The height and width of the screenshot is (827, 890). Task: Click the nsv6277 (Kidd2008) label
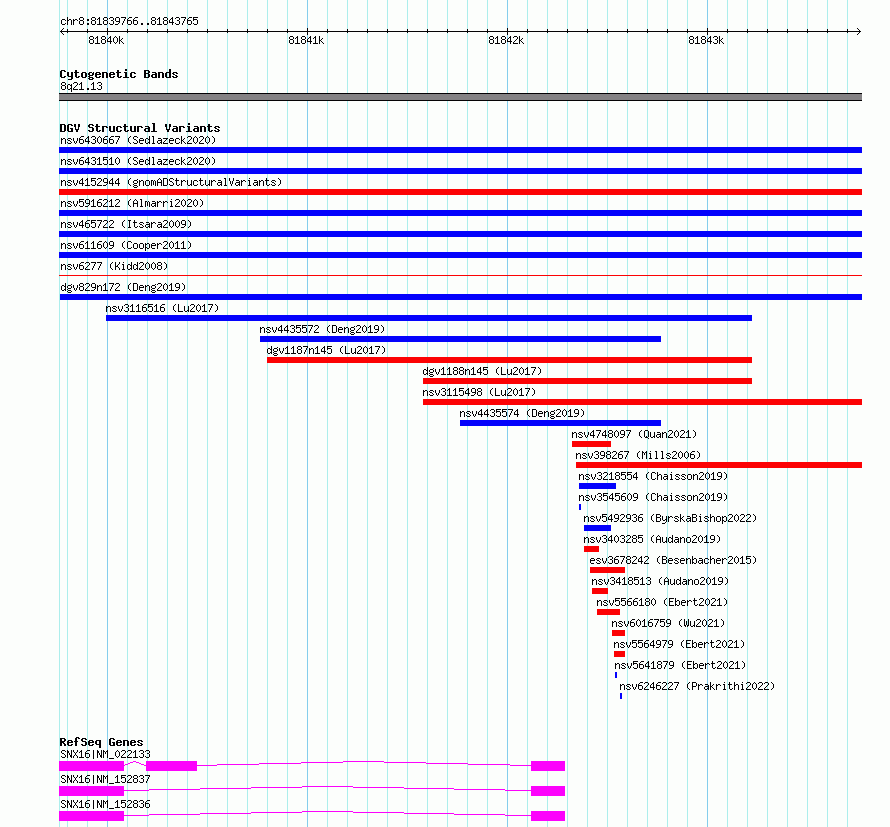pyautogui.click(x=114, y=266)
